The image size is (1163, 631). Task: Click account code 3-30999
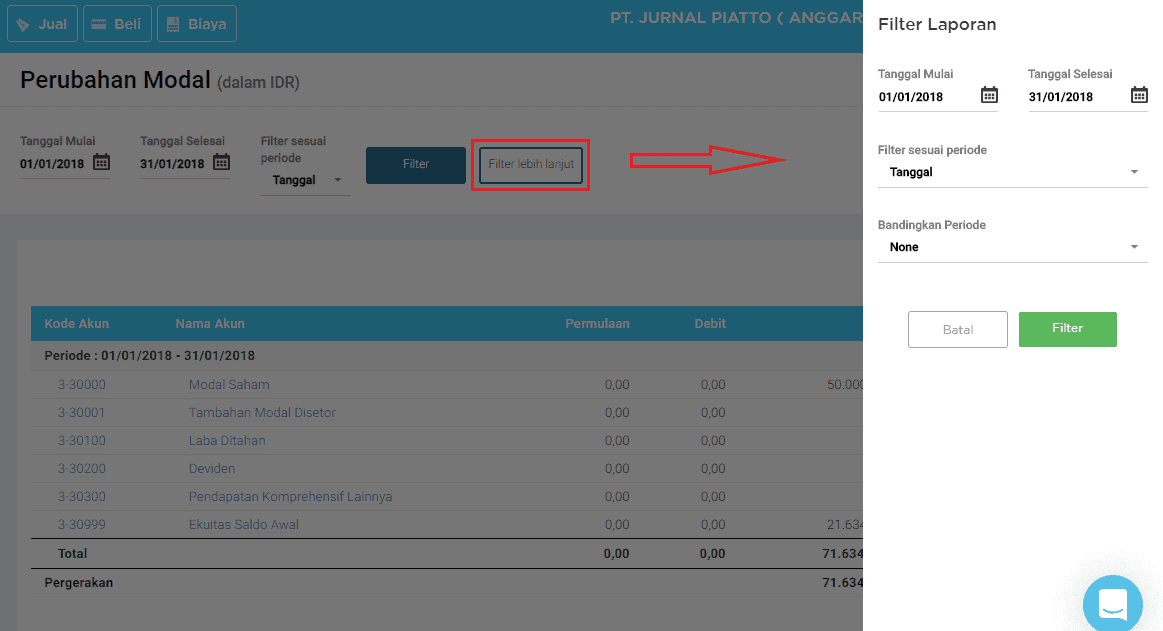(x=82, y=525)
